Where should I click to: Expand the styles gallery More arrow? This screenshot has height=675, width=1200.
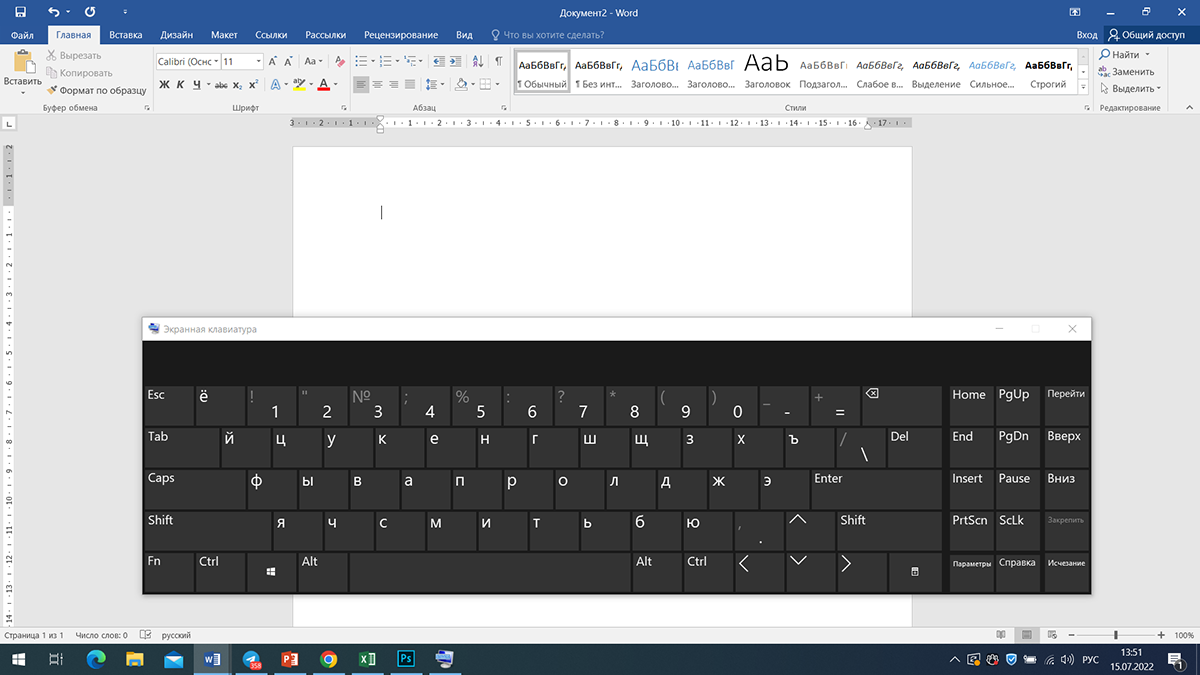point(1085,88)
